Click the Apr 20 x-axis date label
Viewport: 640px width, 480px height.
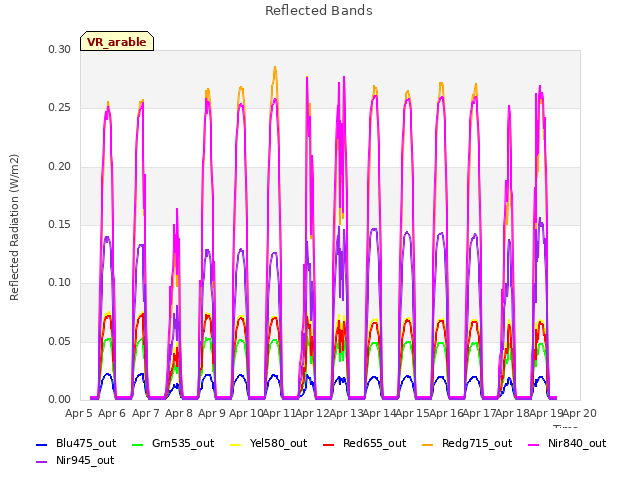click(x=580, y=413)
